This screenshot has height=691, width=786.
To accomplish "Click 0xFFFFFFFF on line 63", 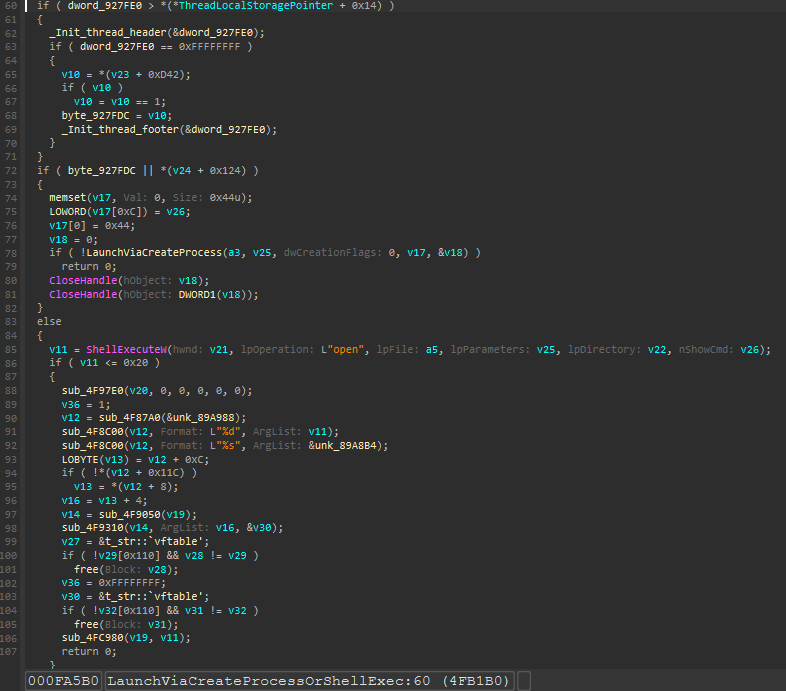I will (x=210, y=47).
